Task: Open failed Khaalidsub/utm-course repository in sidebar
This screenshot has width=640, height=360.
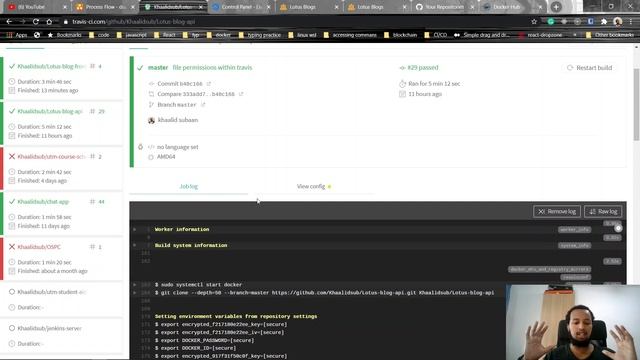Action: (51, 156)
